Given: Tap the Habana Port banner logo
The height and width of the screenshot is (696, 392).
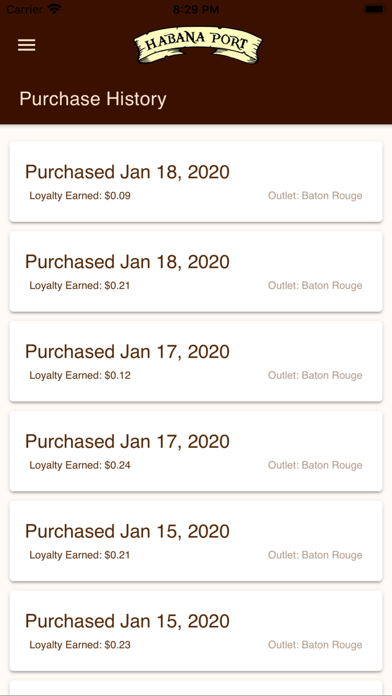Looking at the screenshot, I should point(198,45).
